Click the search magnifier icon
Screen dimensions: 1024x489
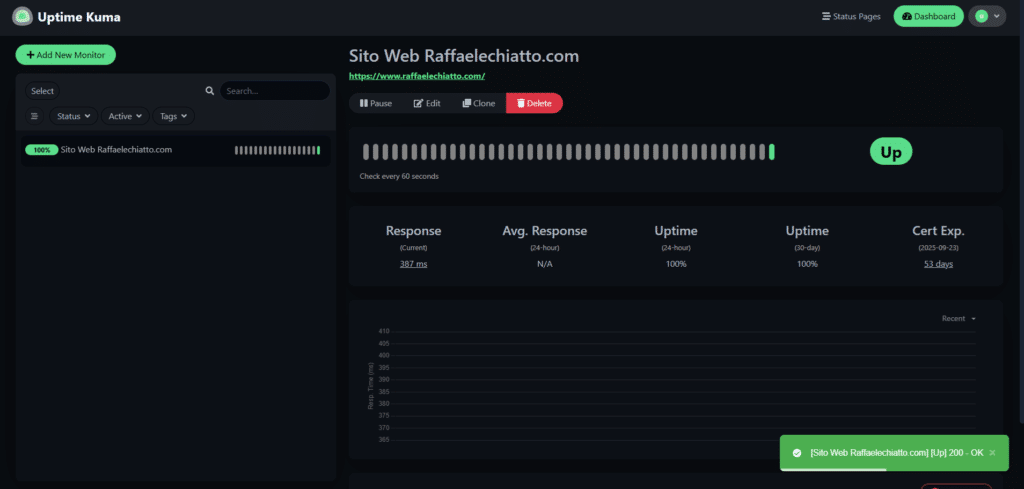[x=210, y=91]
